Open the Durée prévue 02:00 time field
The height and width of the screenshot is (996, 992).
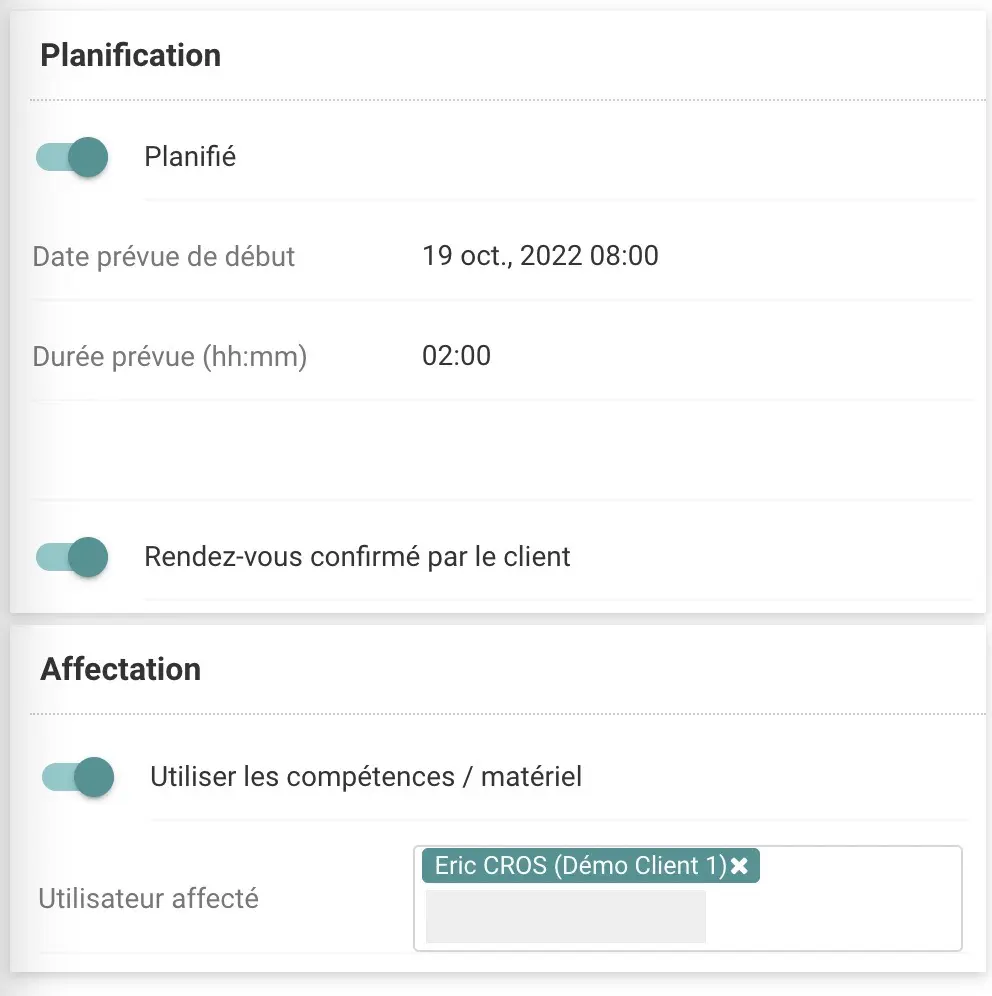457,356
